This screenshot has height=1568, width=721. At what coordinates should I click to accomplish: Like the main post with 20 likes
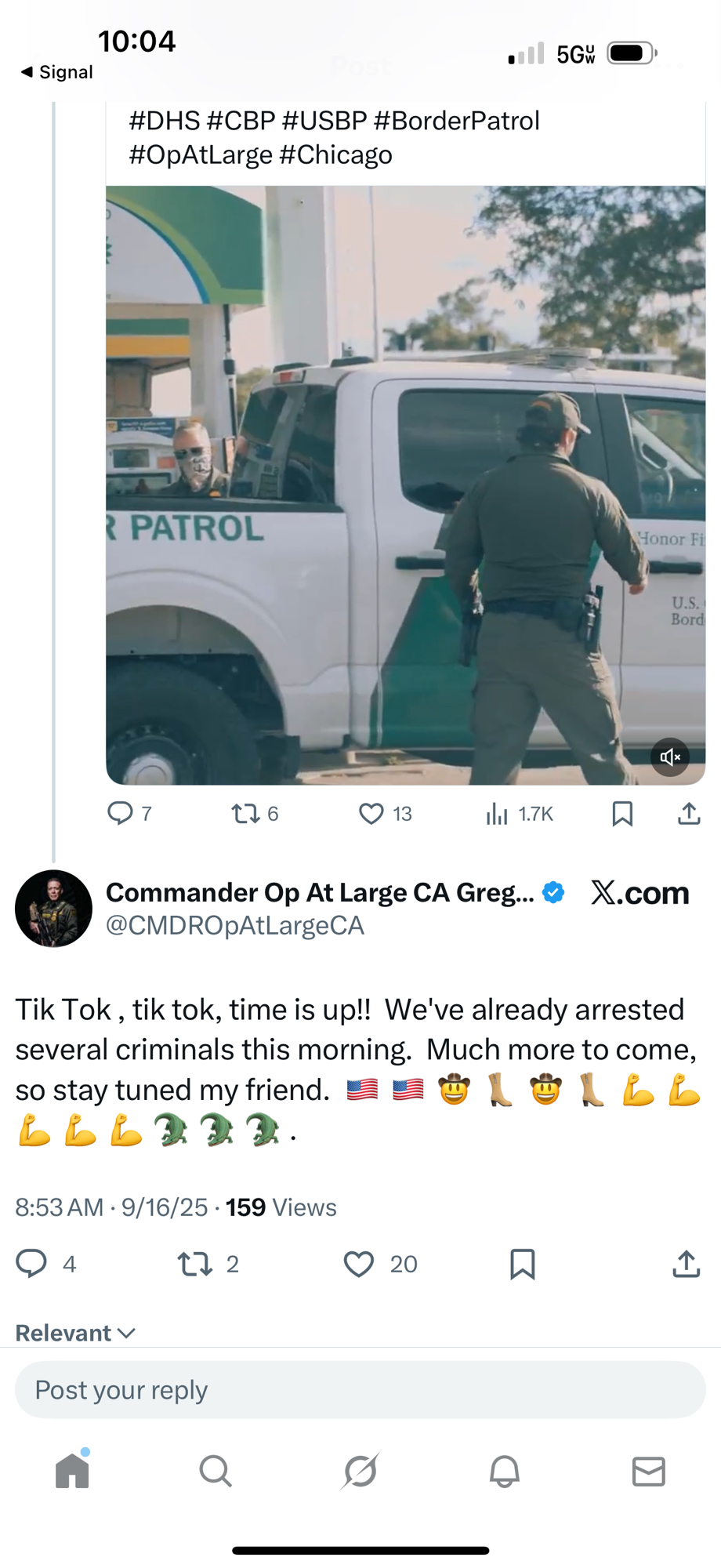tap(359, 1264)
